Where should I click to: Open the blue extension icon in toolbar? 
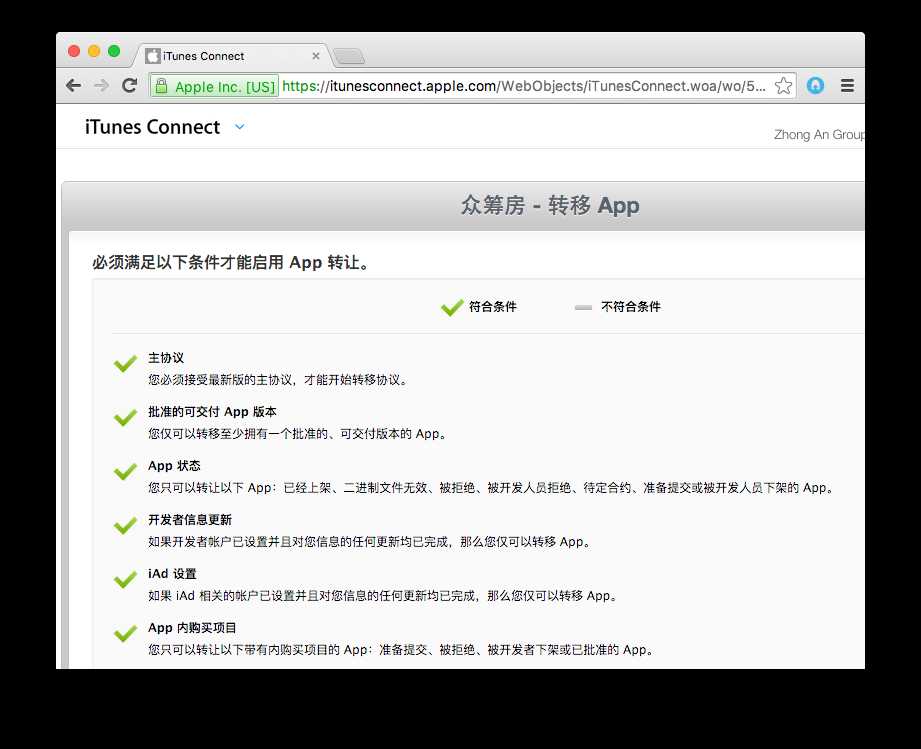(x=815, y=85)
